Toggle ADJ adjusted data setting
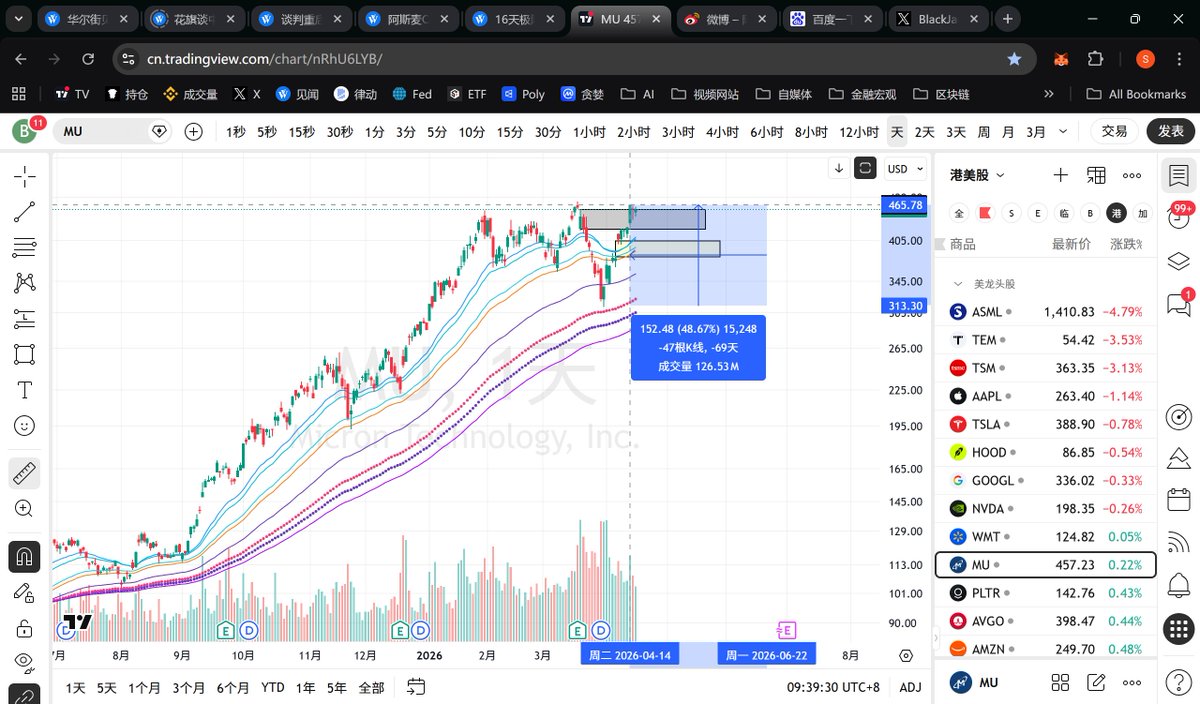1200x704 pixels. tap(910, 687)
